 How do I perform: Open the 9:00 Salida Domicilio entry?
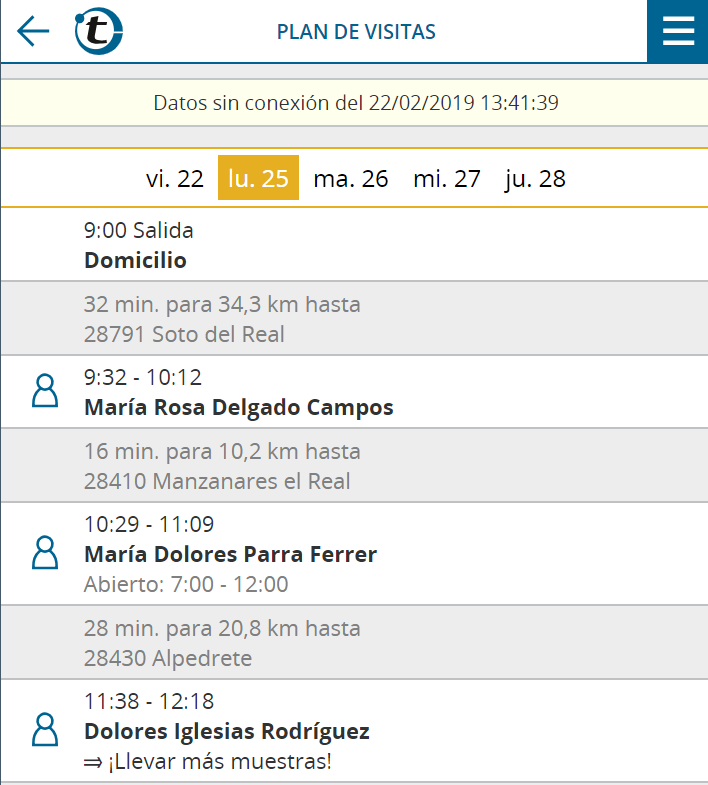point(354,245)
